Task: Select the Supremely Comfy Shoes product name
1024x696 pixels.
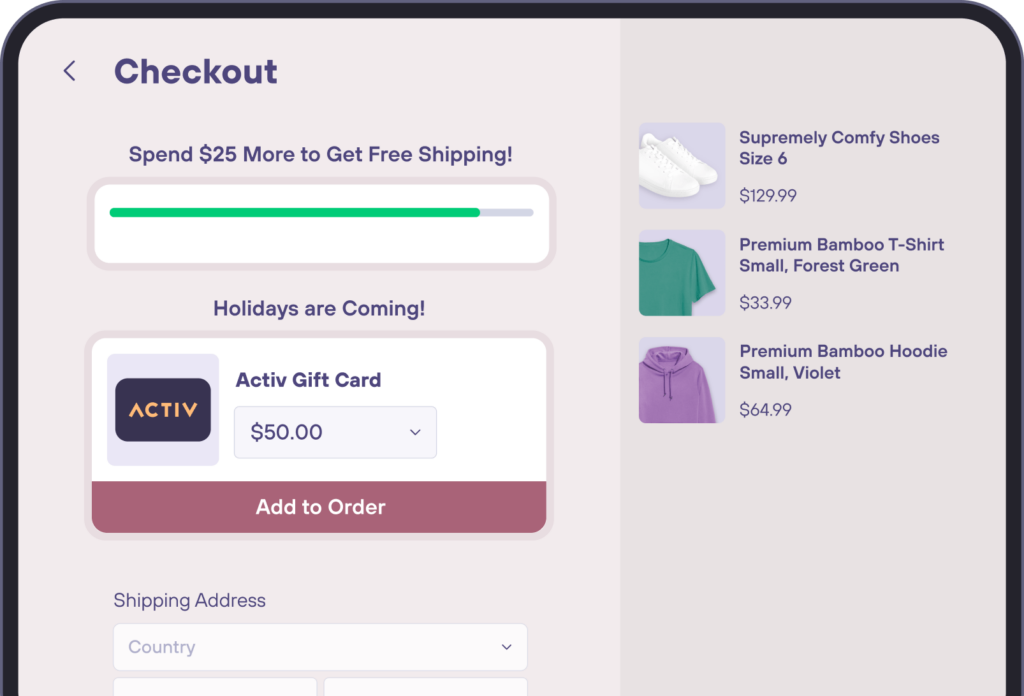Action: [x=839, y=148]
